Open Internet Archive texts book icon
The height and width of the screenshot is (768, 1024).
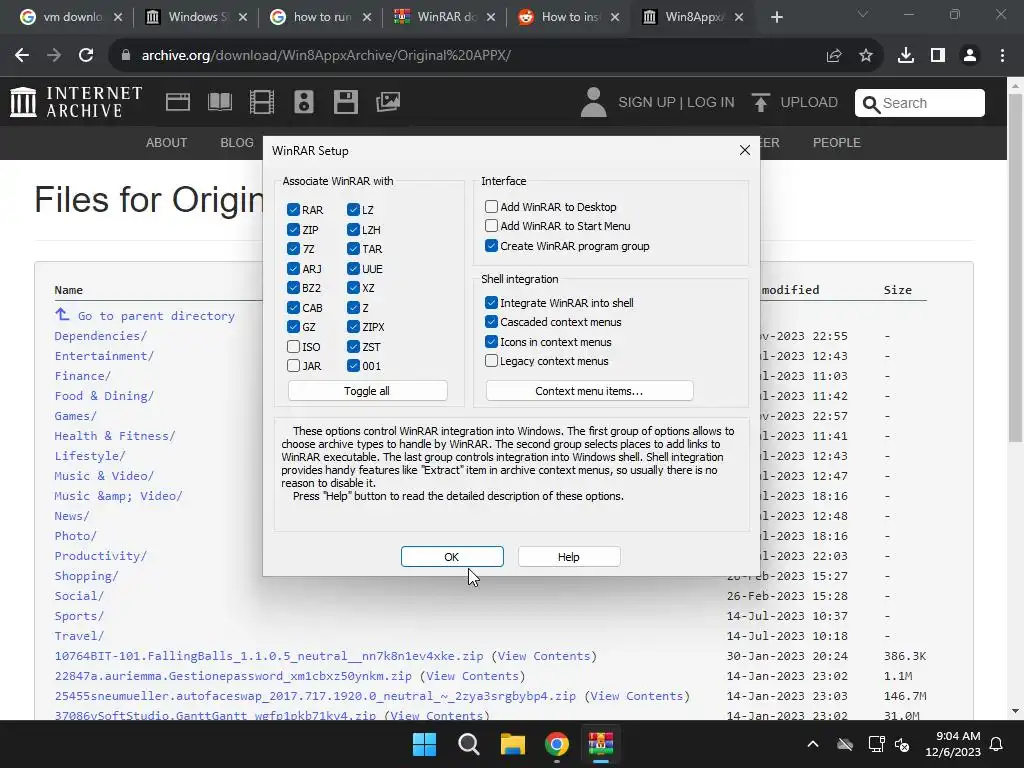point(219,102)
